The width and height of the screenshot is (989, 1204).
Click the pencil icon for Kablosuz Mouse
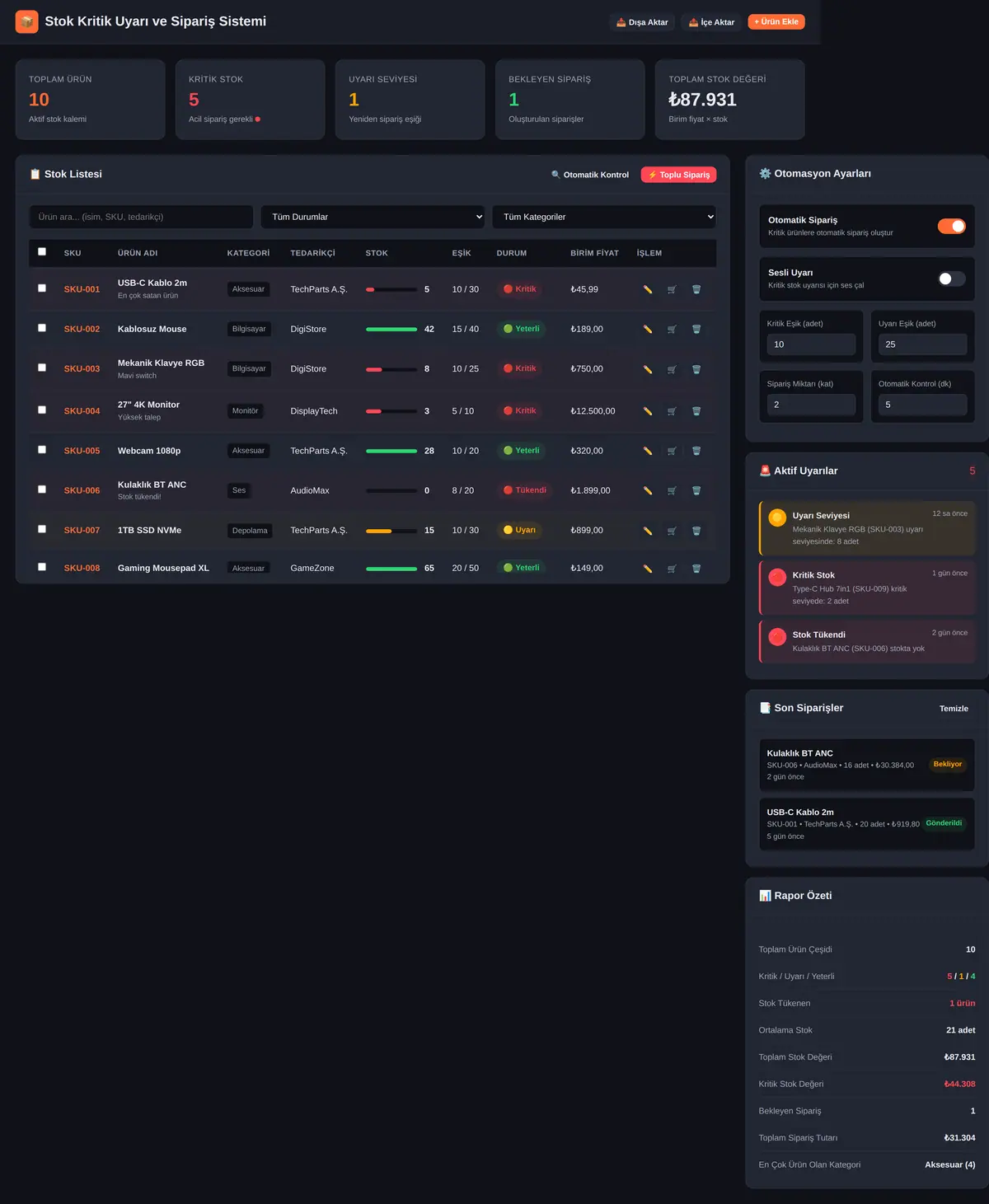click(648, 329)
